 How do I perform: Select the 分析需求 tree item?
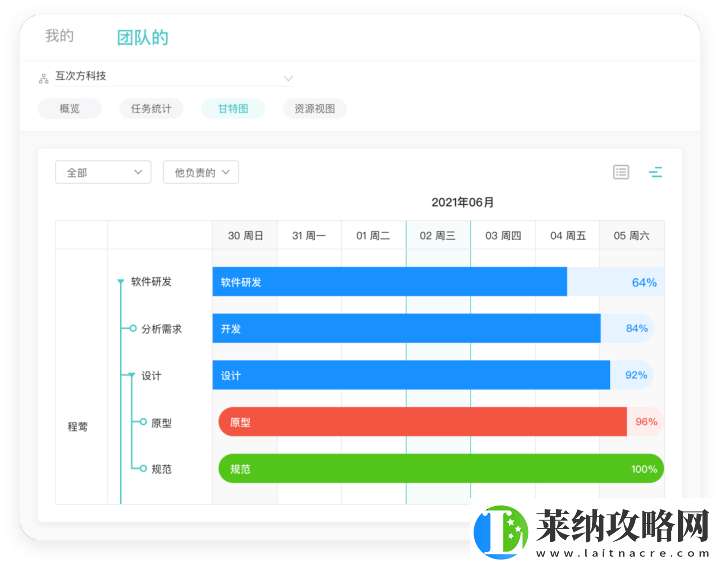click(161, 329)
